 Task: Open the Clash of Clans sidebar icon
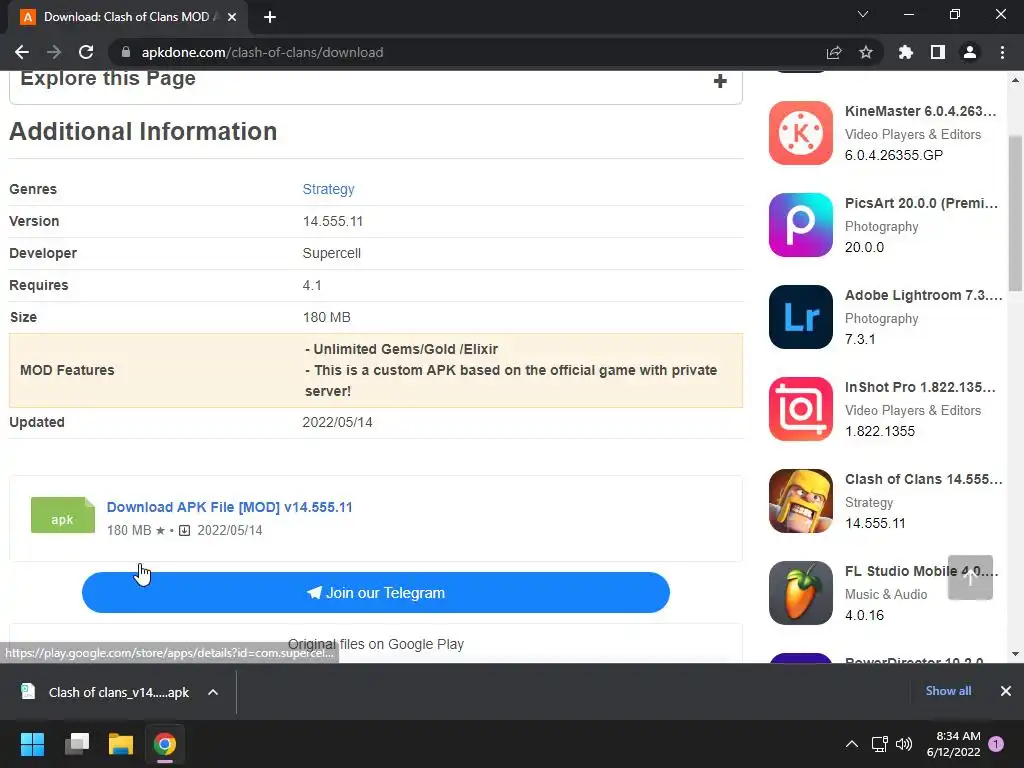coord(801,502)
